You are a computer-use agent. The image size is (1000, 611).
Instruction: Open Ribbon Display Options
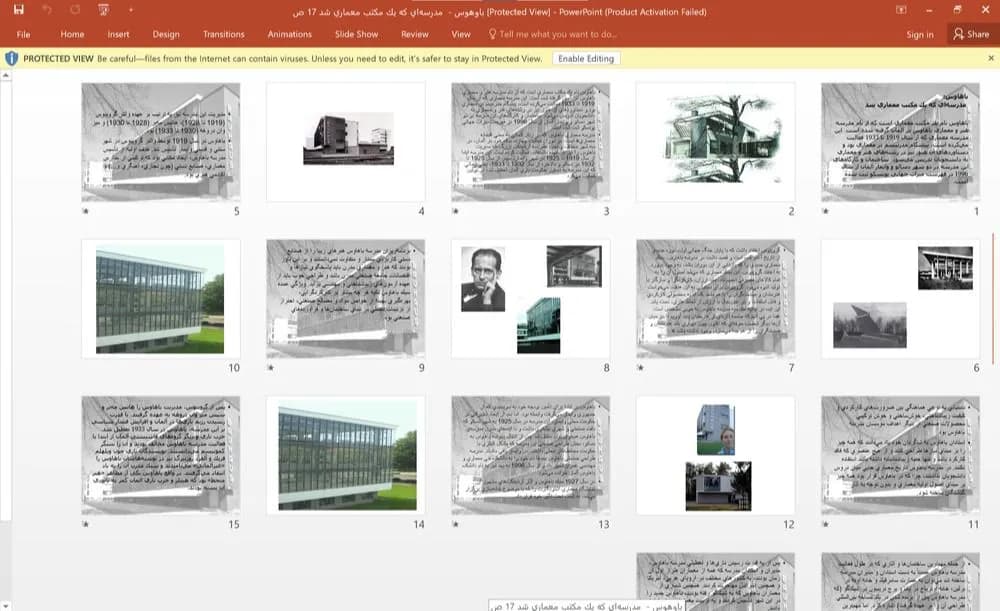901,10
